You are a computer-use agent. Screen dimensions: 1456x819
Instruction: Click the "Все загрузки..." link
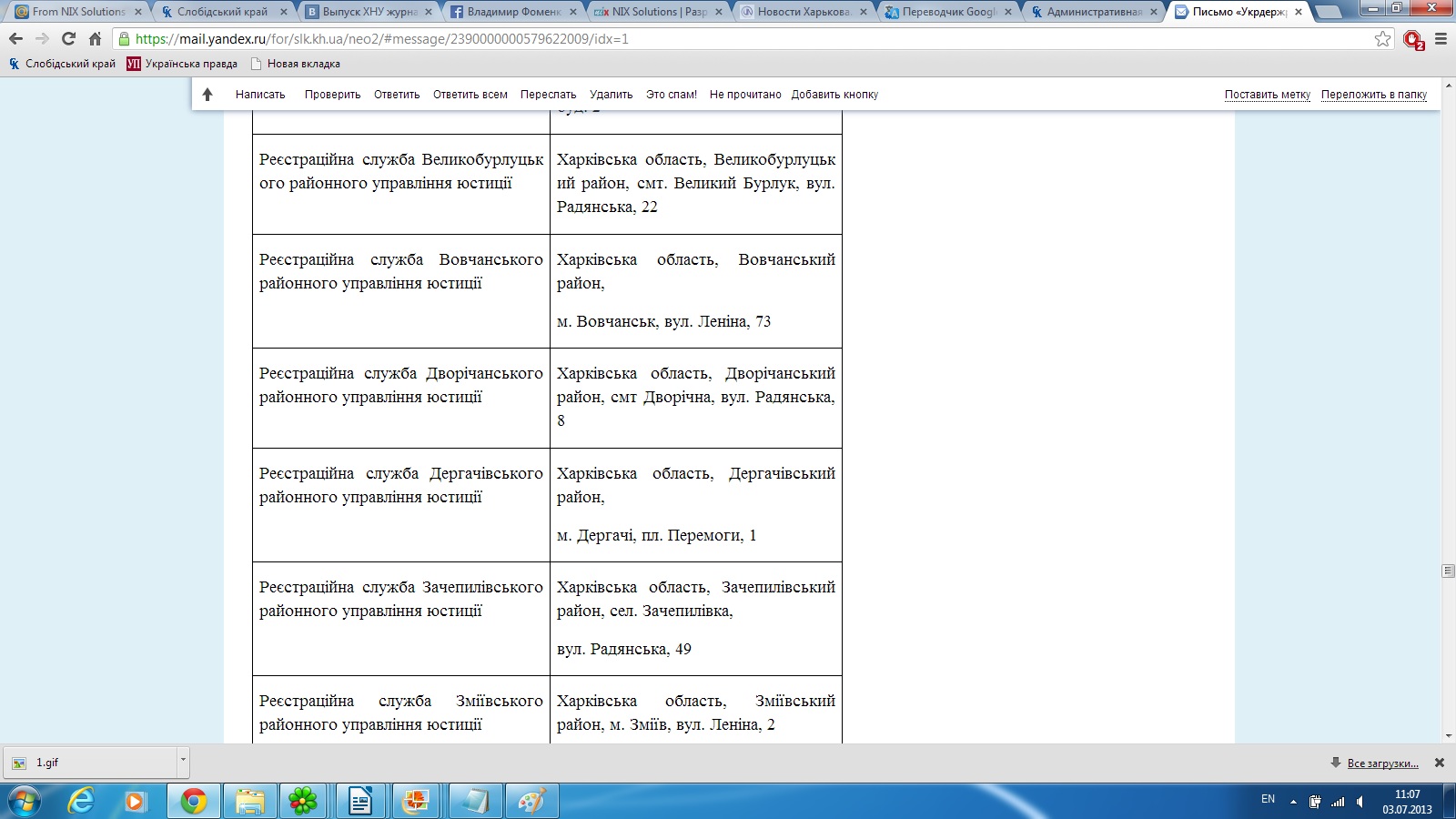1382,763
